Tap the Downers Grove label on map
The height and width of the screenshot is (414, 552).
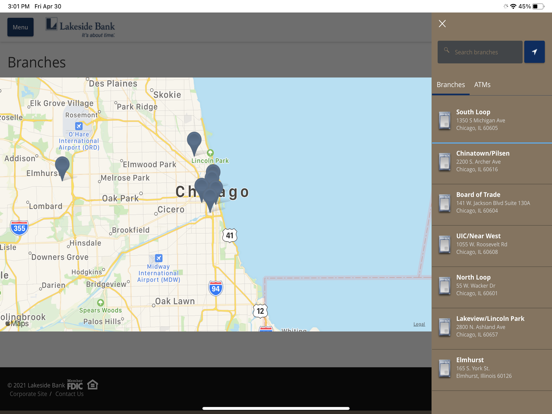pos(60,257)
